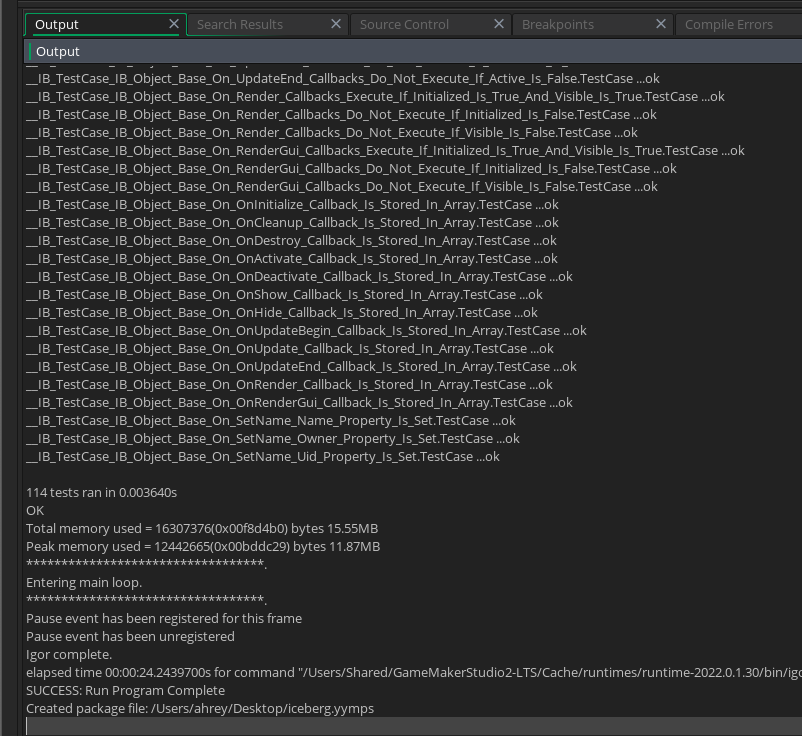Click the OnInitialize_Callback_Is_Stored_In_Array test line
The width and height of the screenshot is (802, 736).
[292, 205]
